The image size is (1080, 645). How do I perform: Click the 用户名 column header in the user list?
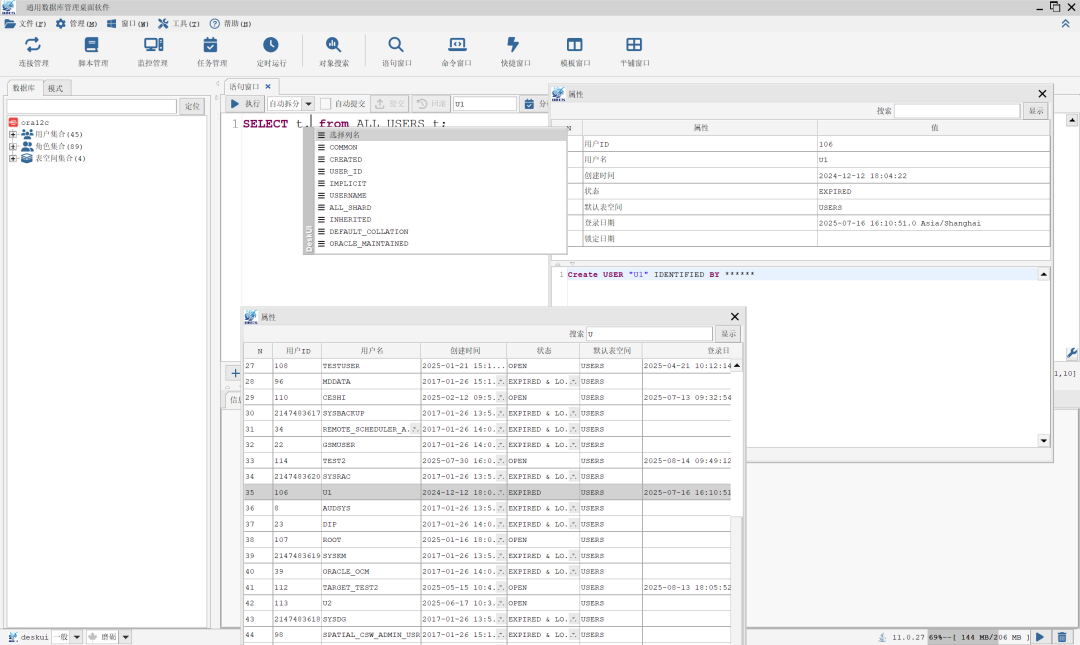371,351
